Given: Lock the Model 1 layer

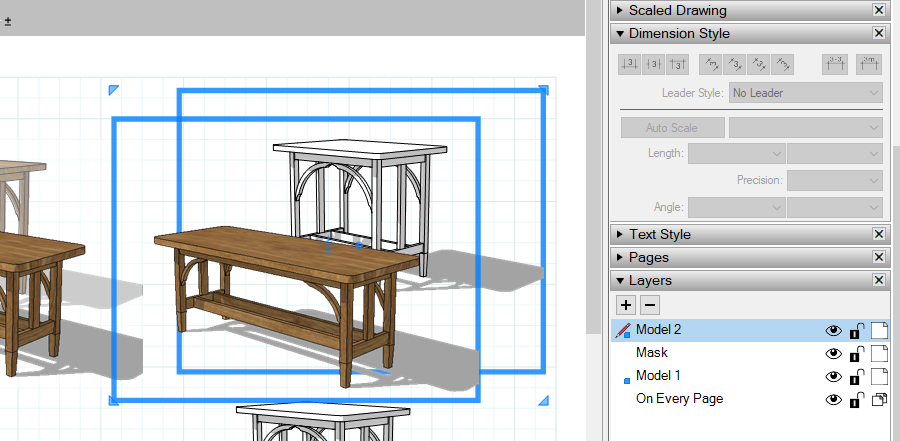Looking at the screenshot, I should coord(857,377).
